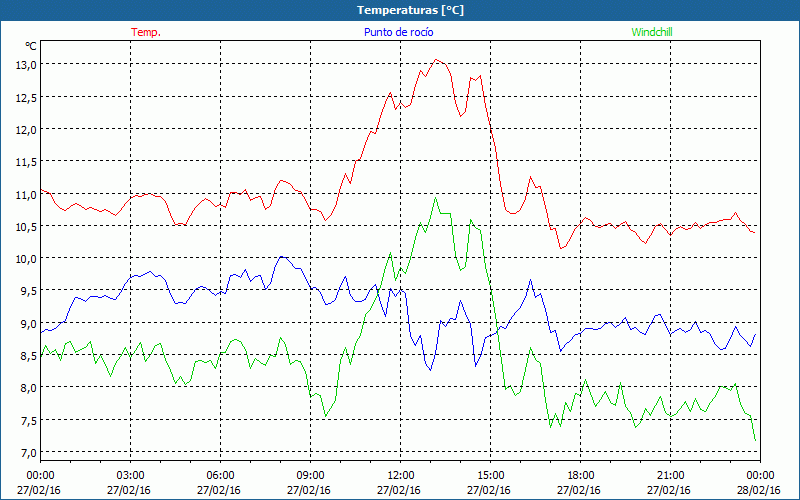Click the 8,0 y-axis value
The image size is (800, 500).
coord(28,388)
